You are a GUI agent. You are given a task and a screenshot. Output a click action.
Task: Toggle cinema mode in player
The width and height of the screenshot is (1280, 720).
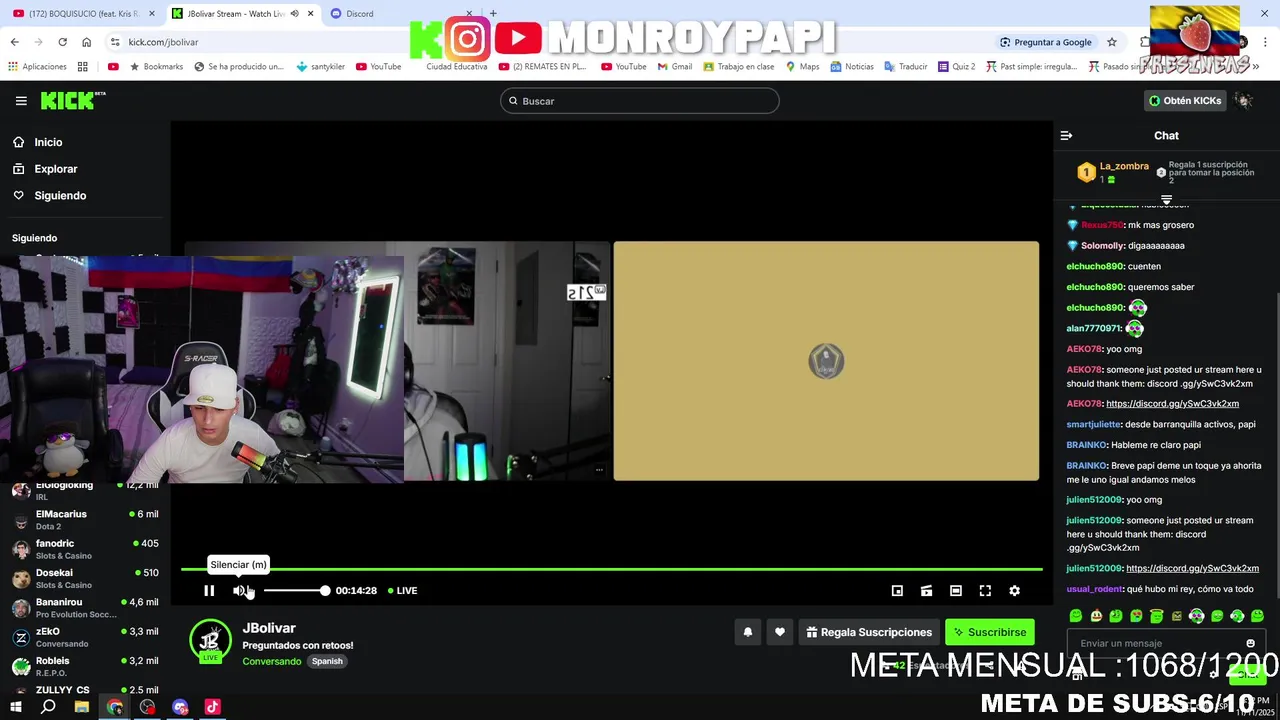click(927, 591)
